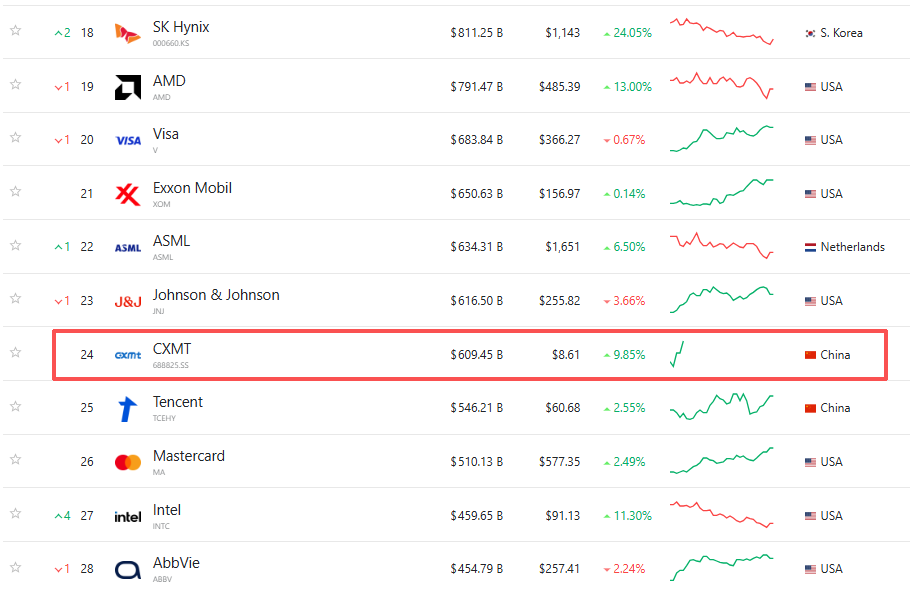The image size is (916, 595).
Task: Click the $454.79 B AbbVie market cap
Action: [476, 569]
